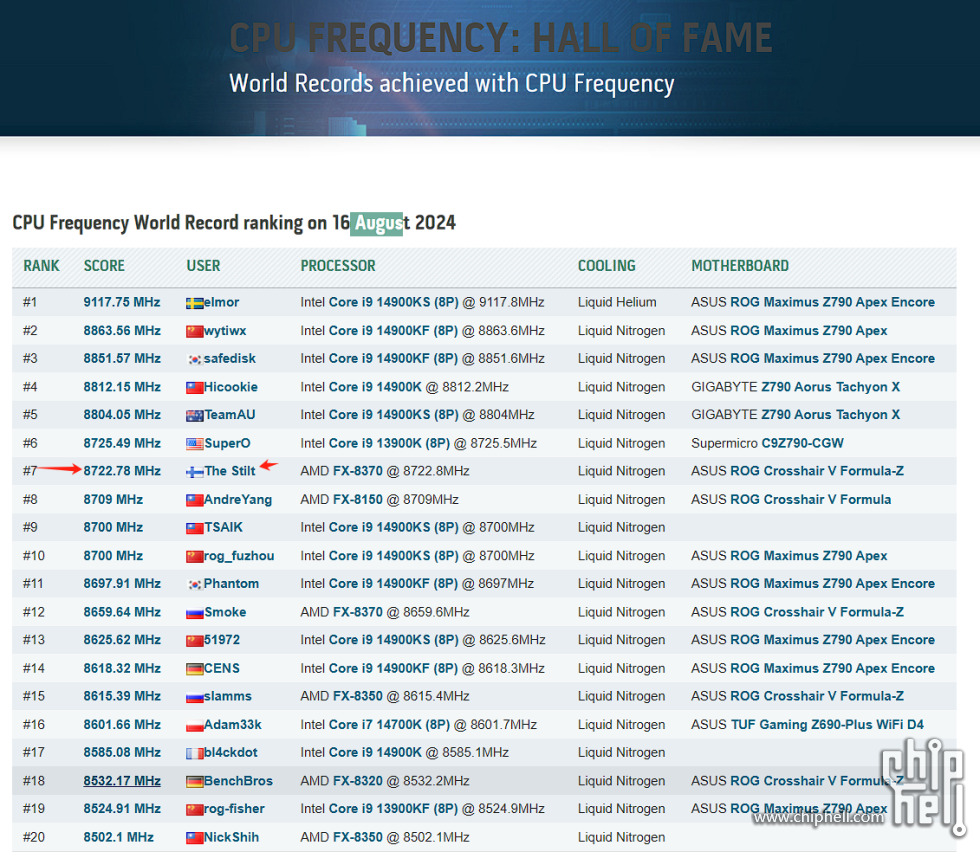Image resolution: width=980 pixels, height=852 pixels.
Task: Click the PROCESSOR column header
Action: [x=338, y=266]
